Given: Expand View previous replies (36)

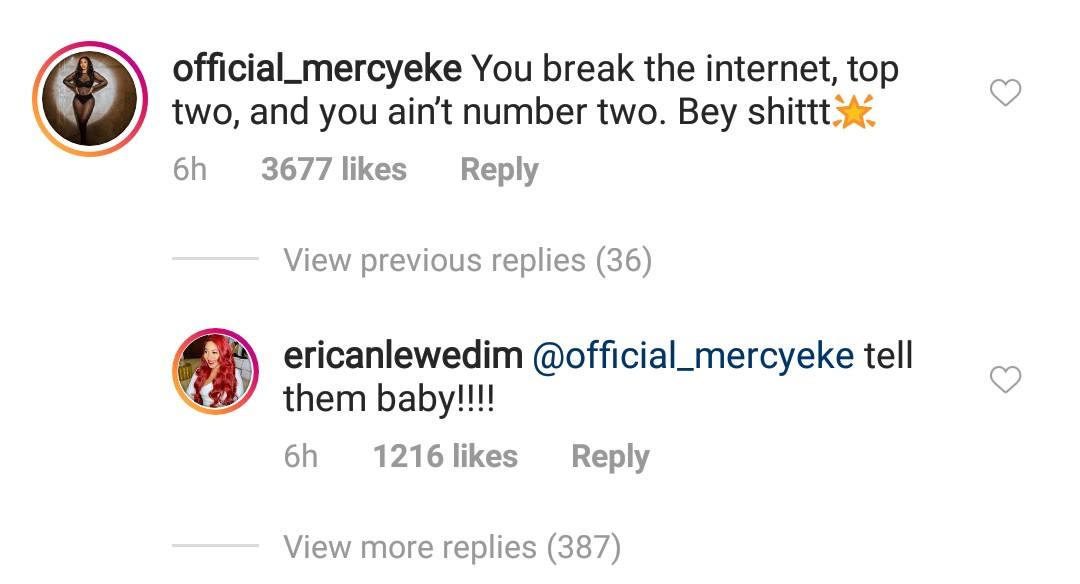Looking at the screenshot, I should [x=468, y=260].
